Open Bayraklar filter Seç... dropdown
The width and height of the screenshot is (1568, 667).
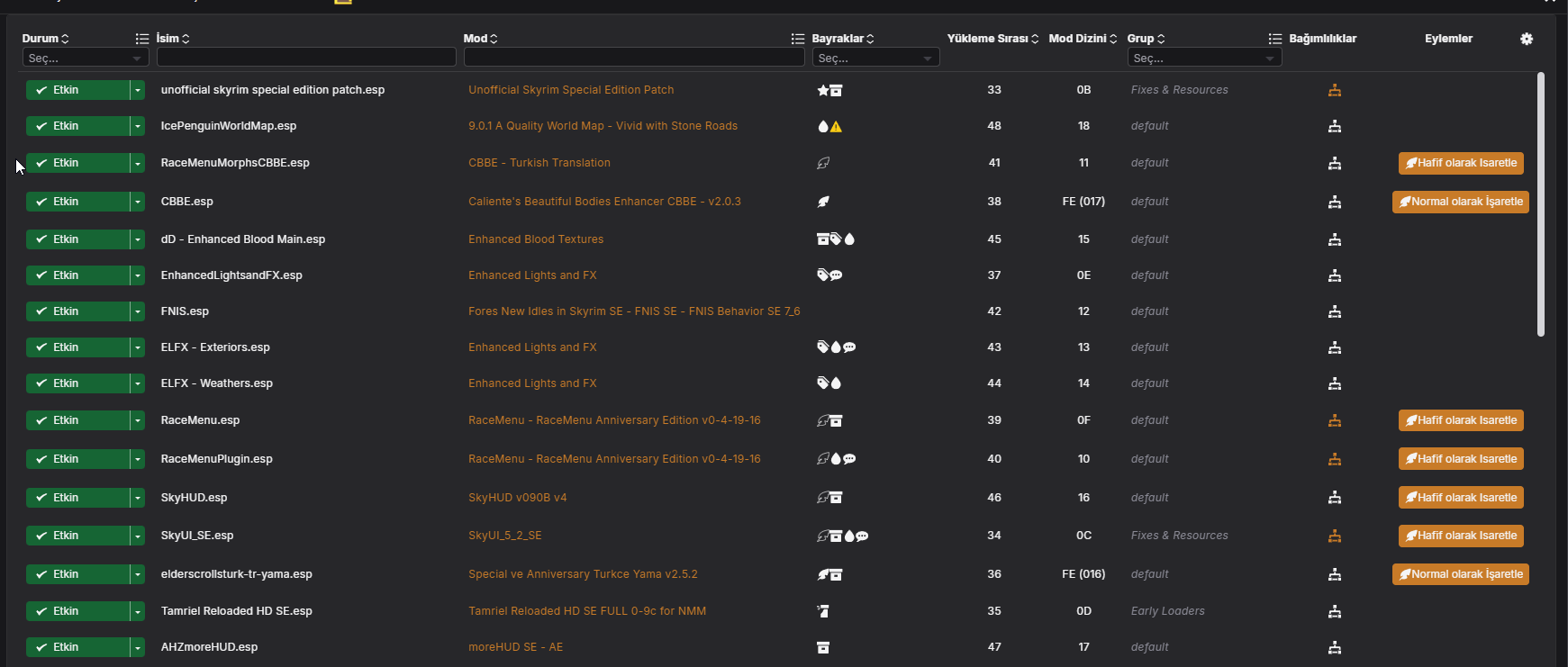tap(875, 58)
